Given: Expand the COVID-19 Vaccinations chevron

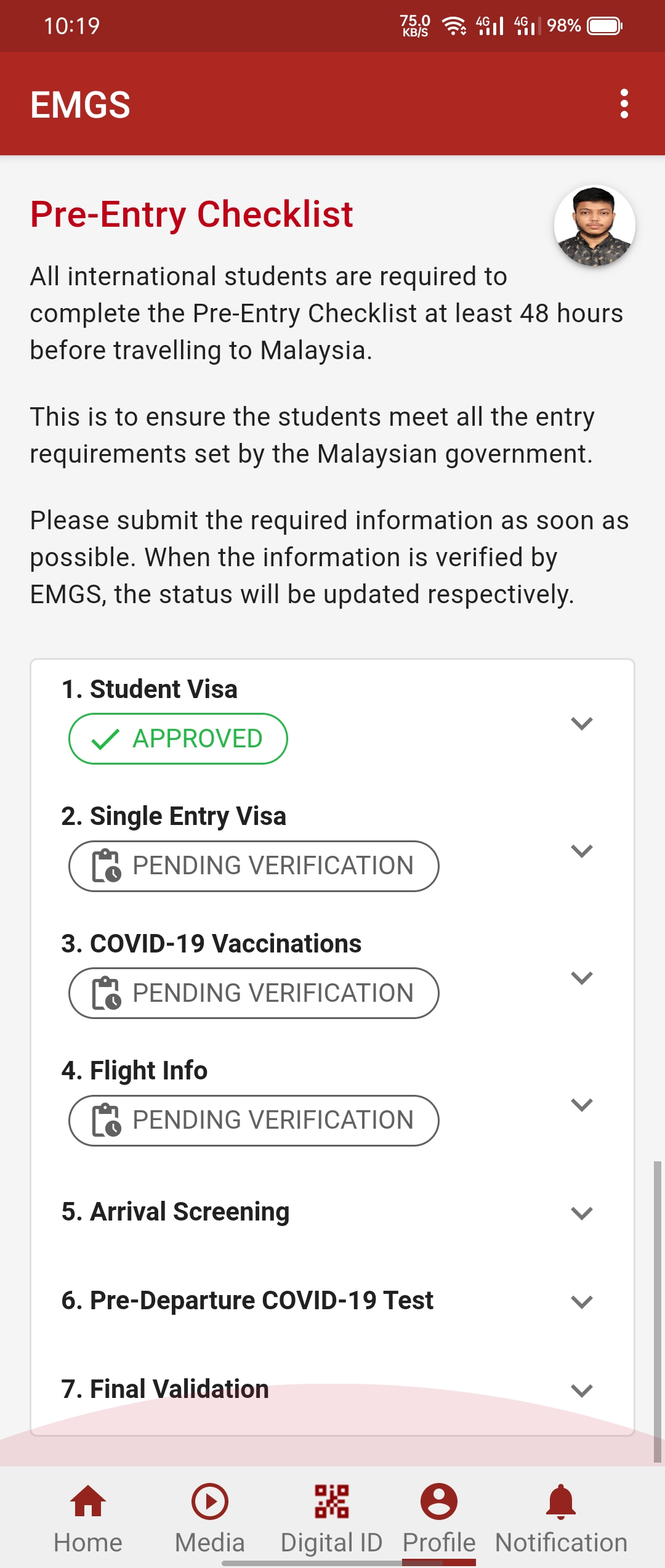Looking at the screenshot, I should pos(582,978).
